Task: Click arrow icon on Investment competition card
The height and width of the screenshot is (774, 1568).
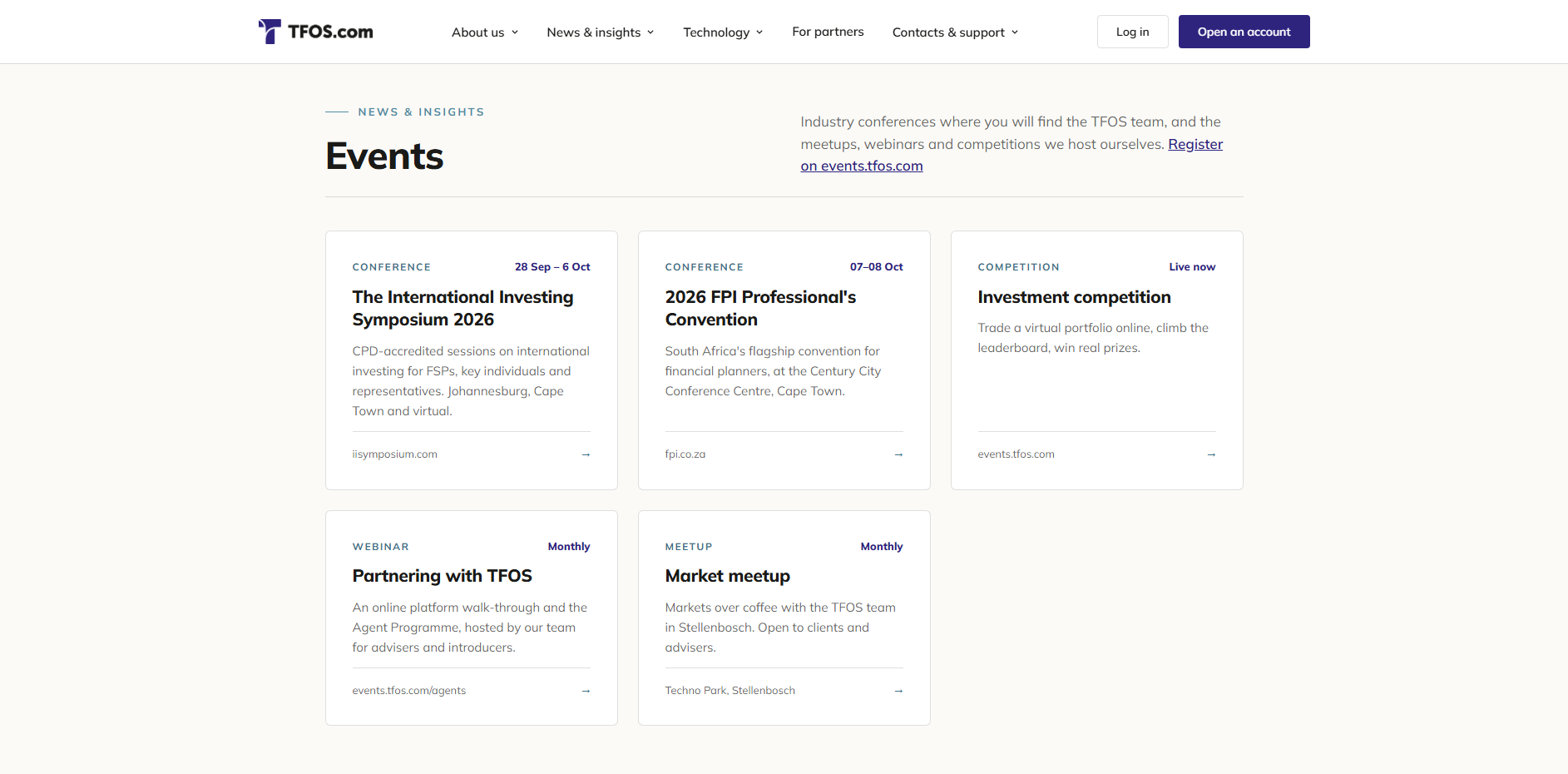Action: (1211, 454)
